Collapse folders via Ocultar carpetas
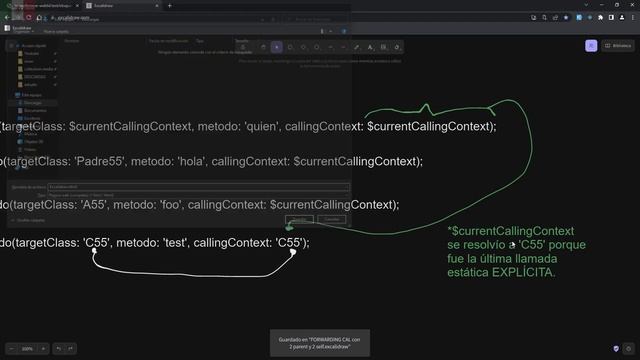The width and height of the screenshot is (640, 360). click(x=28, y=220)
